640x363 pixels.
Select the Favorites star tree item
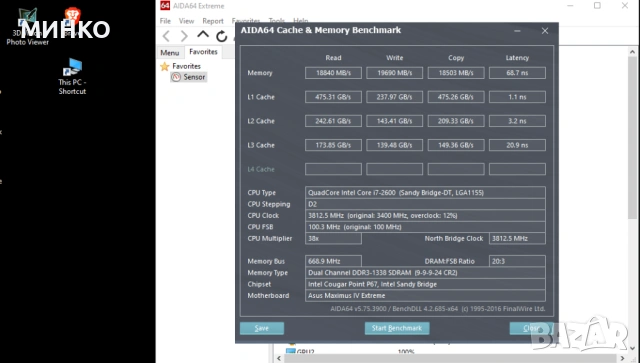[x=181, y=66]
